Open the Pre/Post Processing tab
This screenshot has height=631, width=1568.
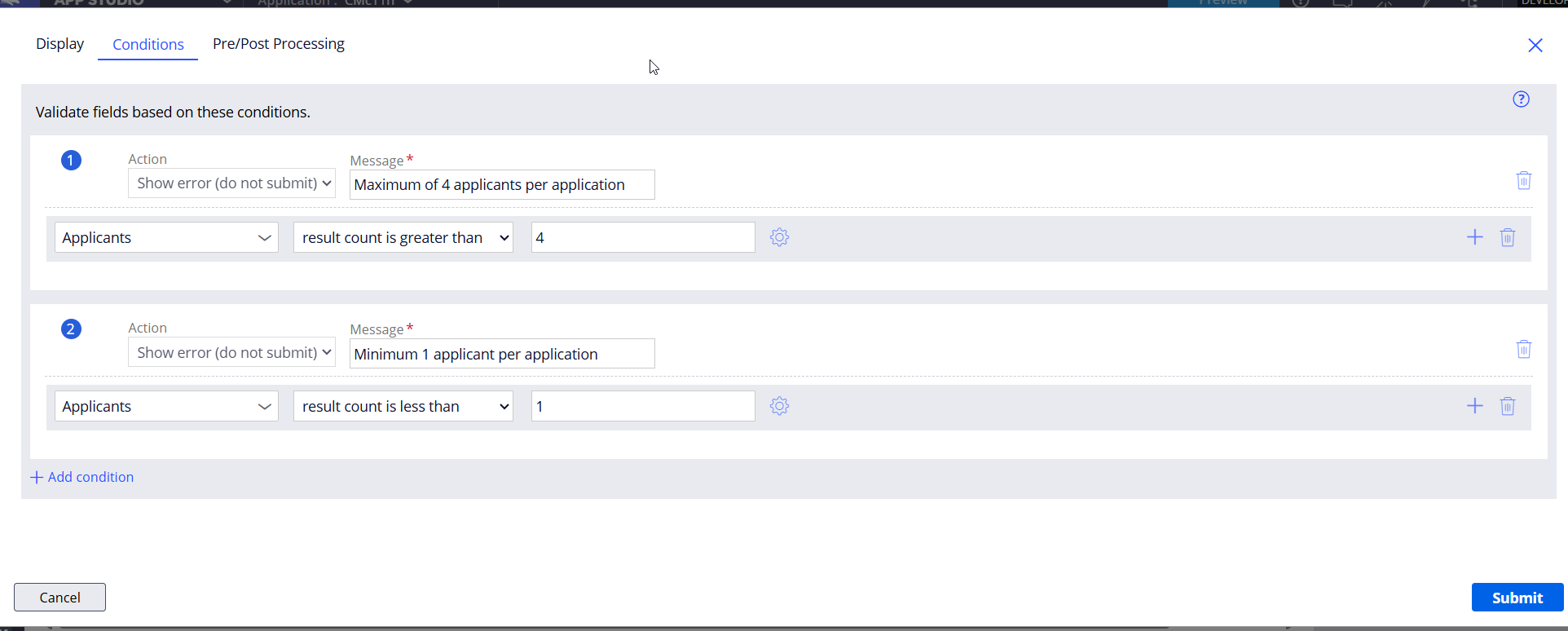point(278,44)
